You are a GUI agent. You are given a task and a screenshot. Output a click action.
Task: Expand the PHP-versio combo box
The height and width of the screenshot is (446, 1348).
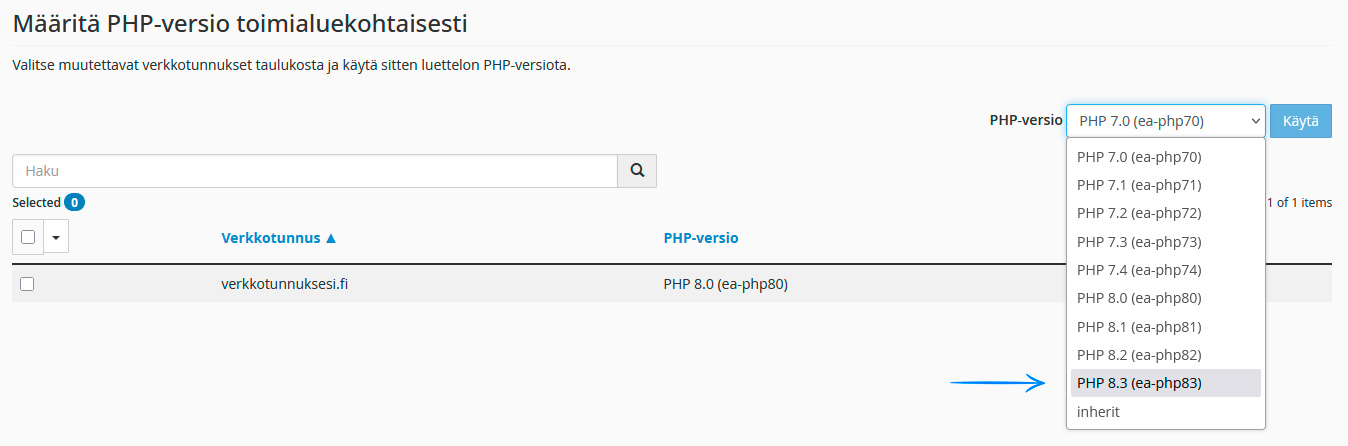pos(1166,121)
